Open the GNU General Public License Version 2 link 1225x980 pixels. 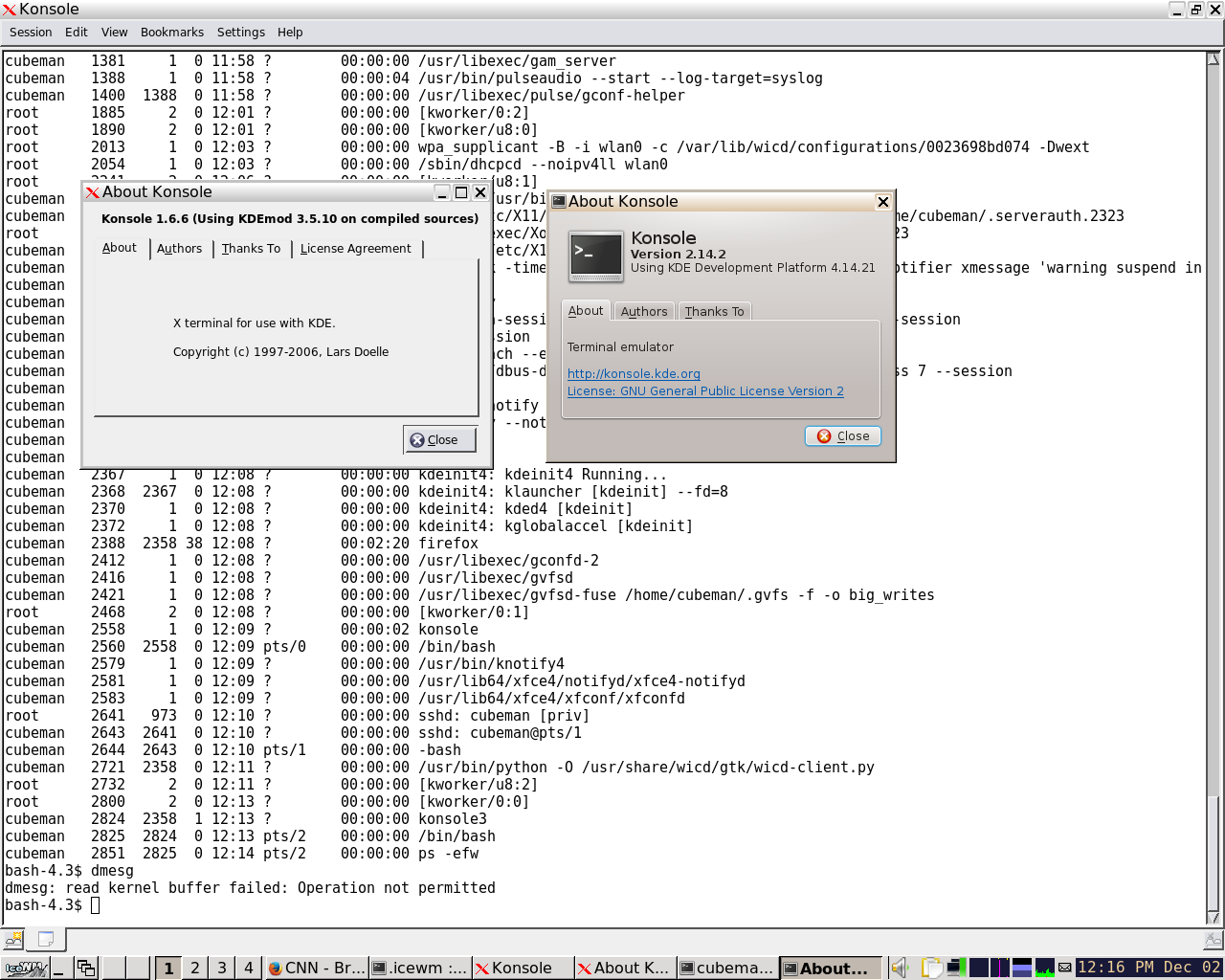pyautogui.click(x=705, y=391)
